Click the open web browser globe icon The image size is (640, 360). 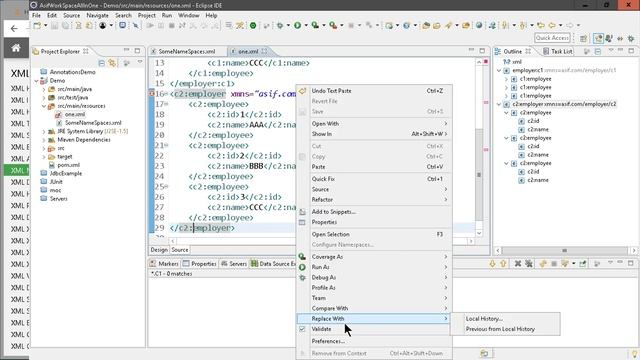479,25
